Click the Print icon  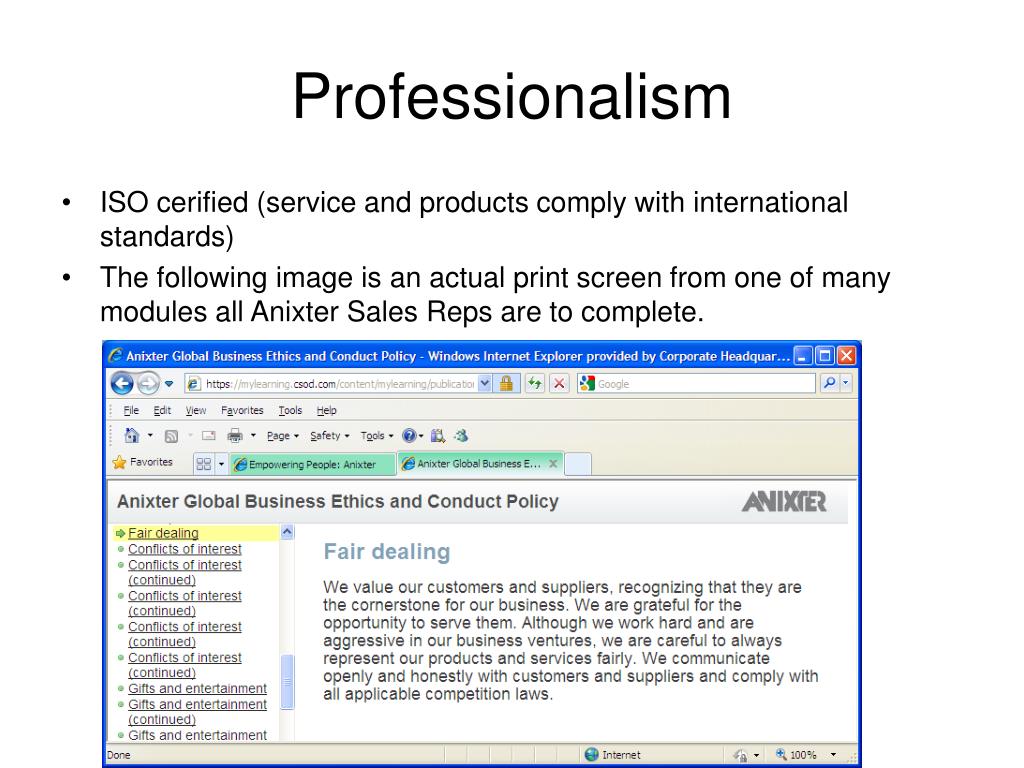point(235,436)
